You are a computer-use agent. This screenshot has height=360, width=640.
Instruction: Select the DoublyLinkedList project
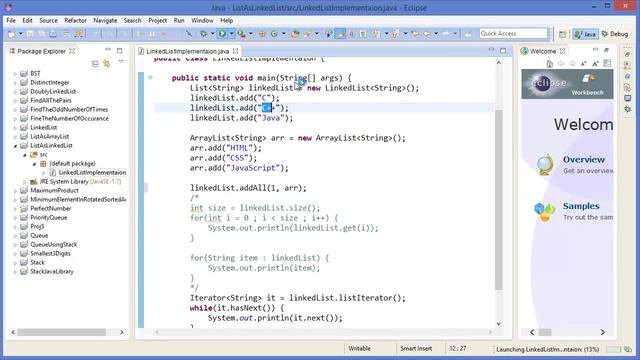click(53, 91)
